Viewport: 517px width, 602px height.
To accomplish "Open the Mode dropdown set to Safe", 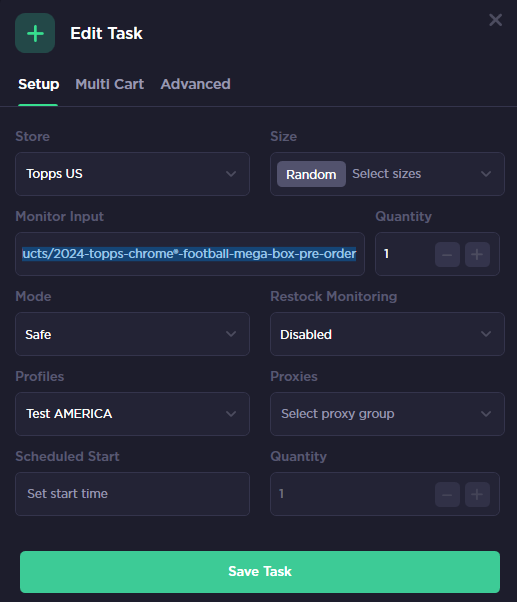I will [x=132, y=334].
